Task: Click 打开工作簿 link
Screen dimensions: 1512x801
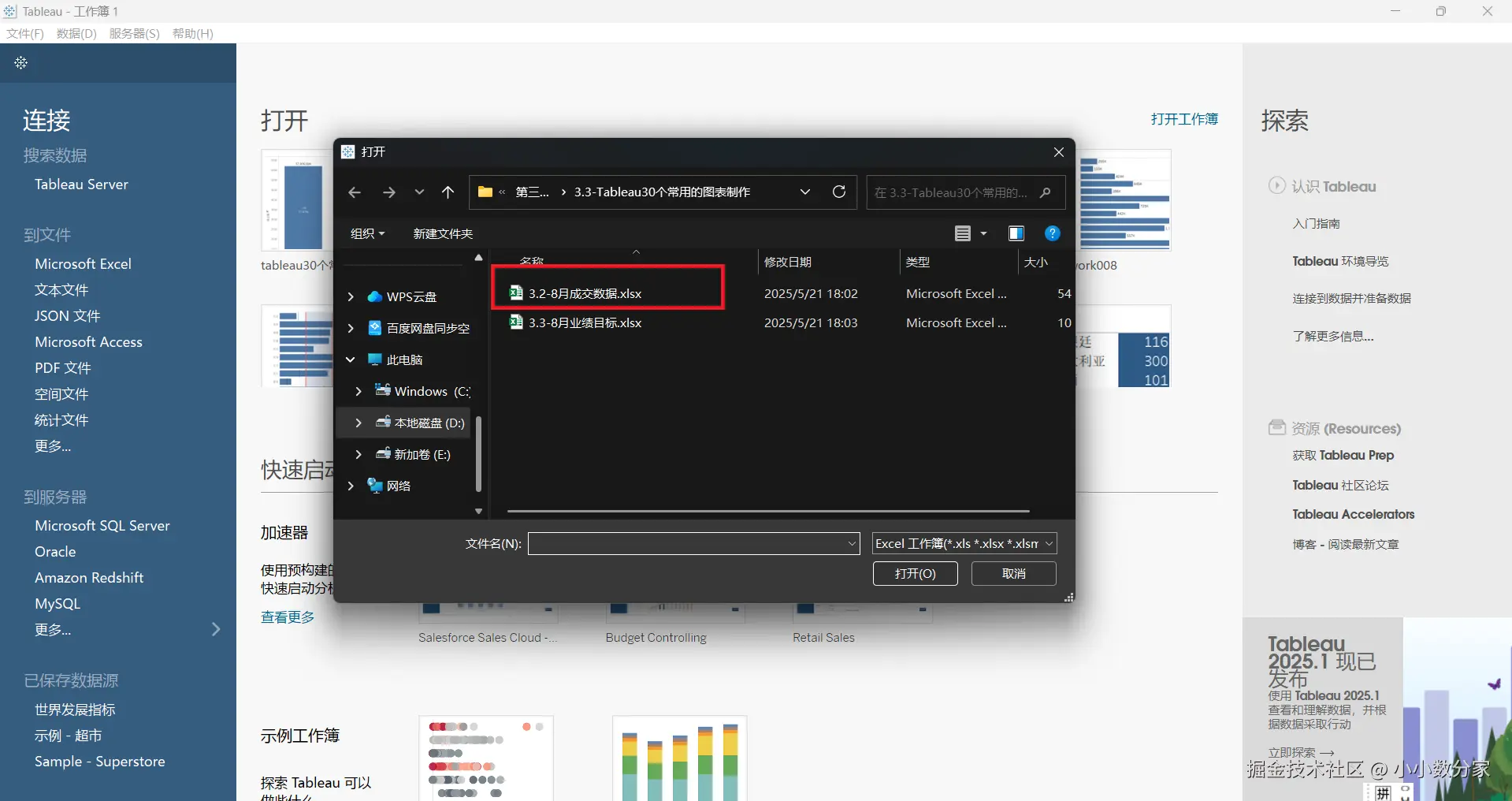Action: [x=1184, y=119]
